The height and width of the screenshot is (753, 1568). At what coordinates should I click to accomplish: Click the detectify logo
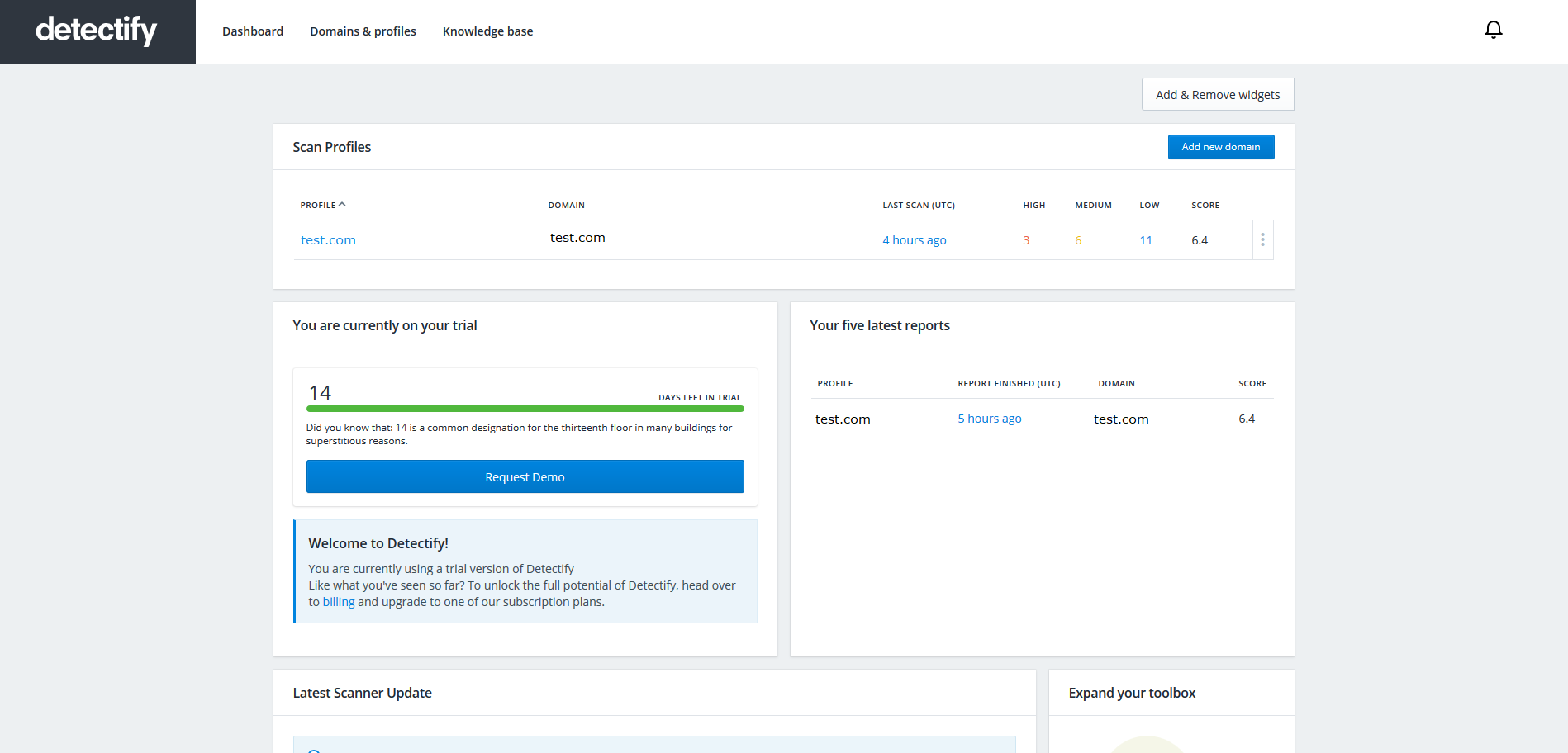point(97,31)
